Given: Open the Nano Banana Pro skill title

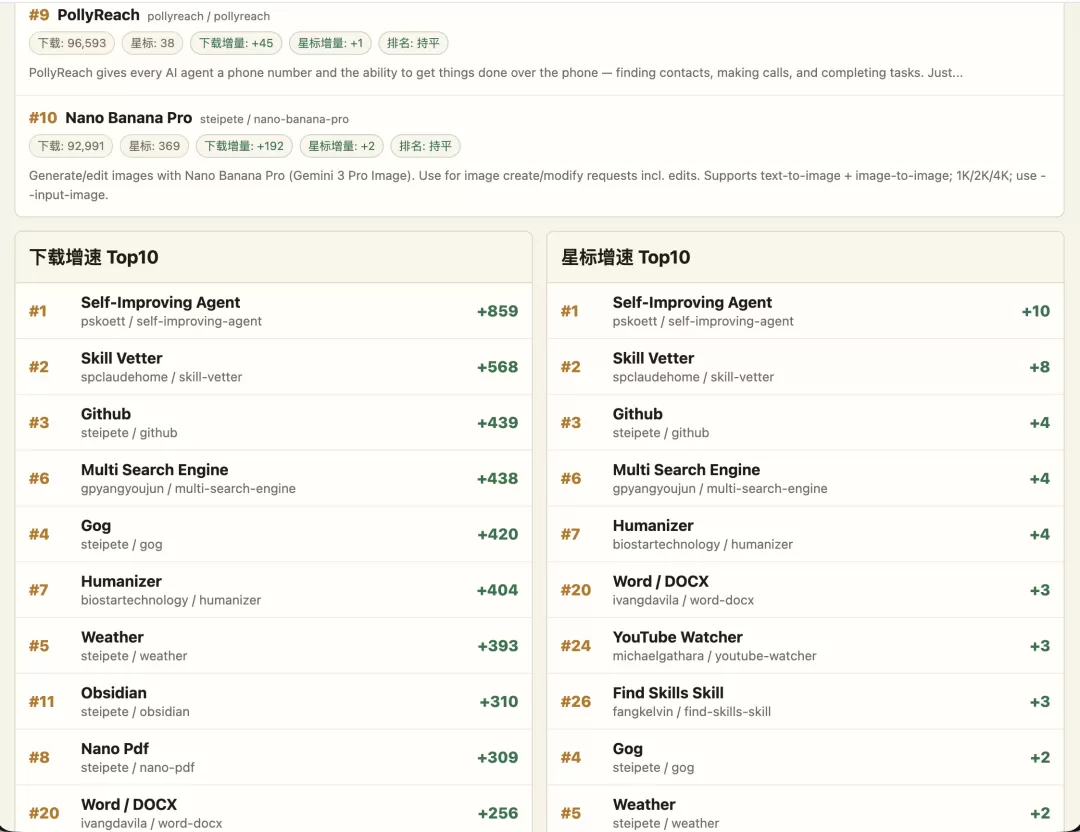Looking at the screenshot, I should (129, 118).
